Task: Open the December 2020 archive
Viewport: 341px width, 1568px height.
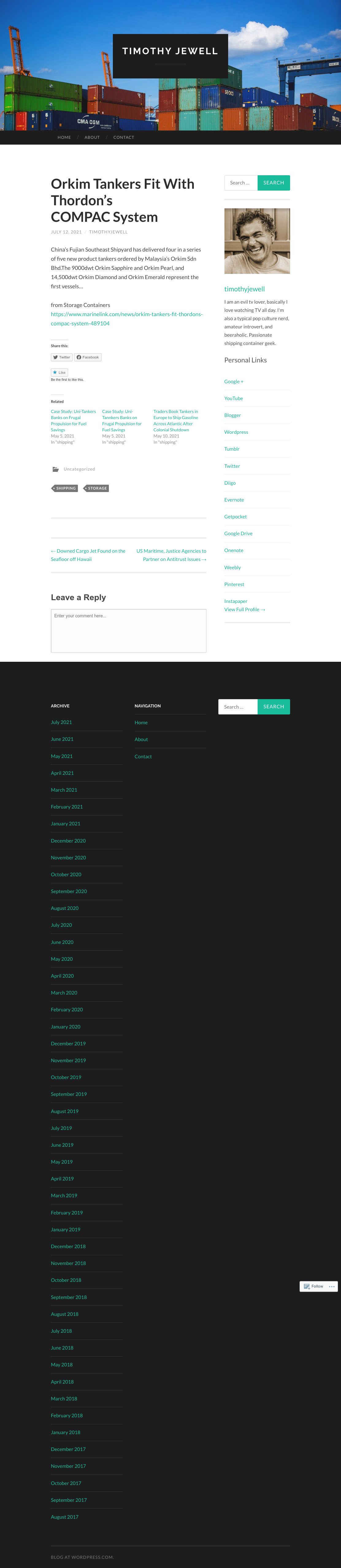Action: click(x=68, y=841)
